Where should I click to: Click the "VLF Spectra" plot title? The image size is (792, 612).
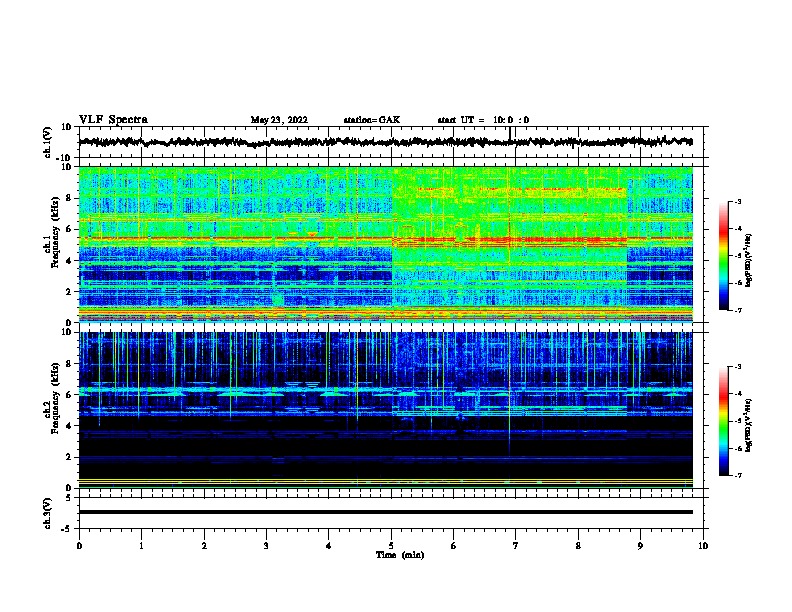[113, 120]
